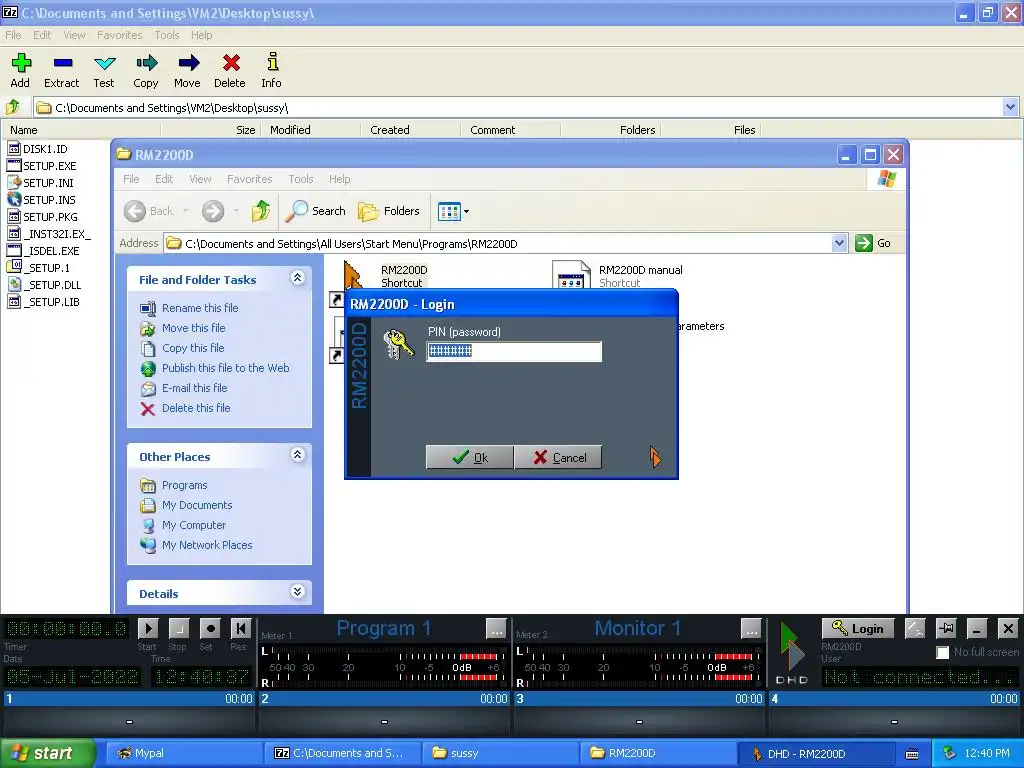Click Publish this file to the Web
1024x768 pixels.
225,368
